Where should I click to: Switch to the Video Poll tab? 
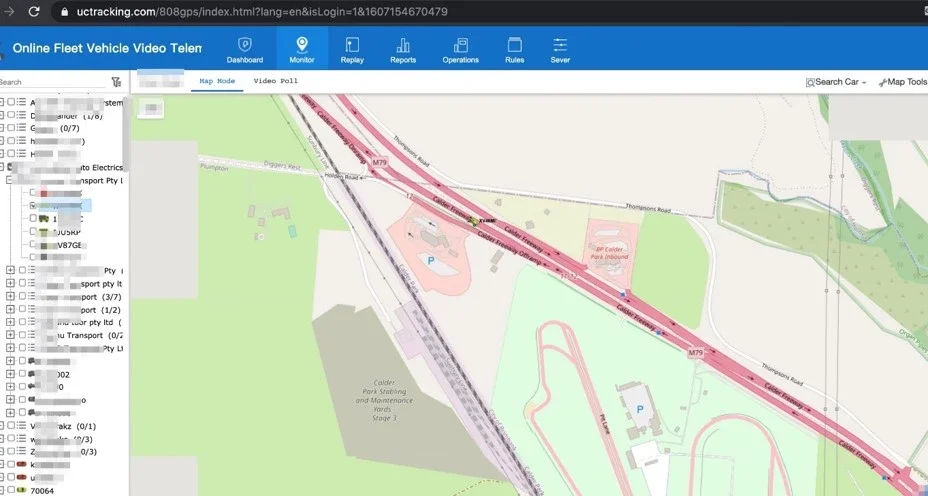point(276,81)
